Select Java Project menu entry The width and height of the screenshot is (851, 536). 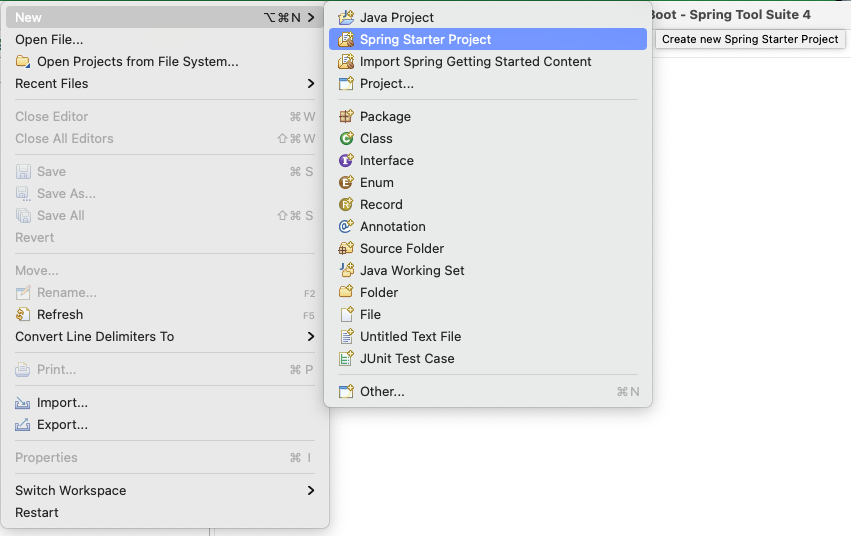coord(488,17)
